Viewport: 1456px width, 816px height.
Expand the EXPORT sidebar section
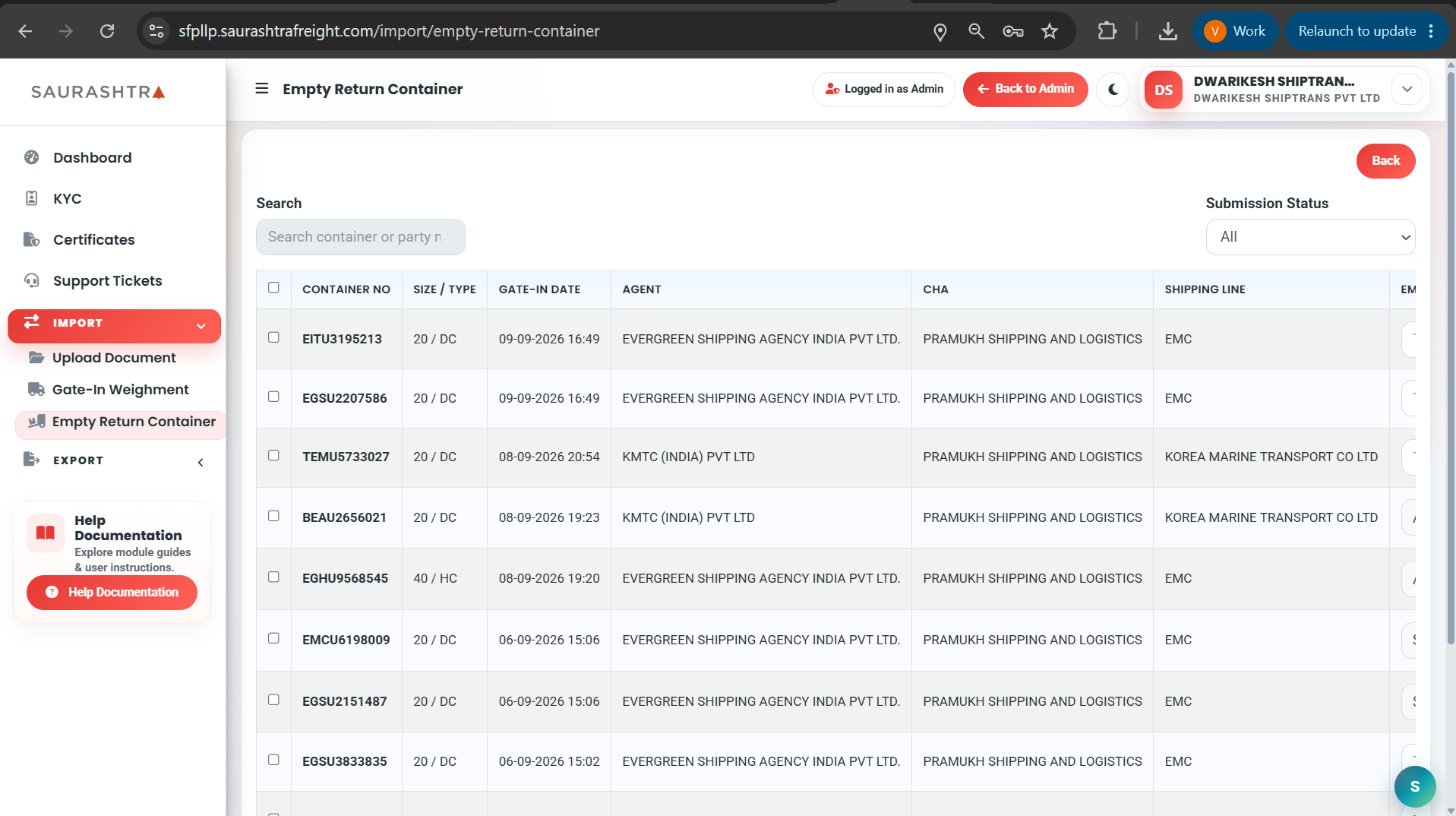(x=114, y=460)
